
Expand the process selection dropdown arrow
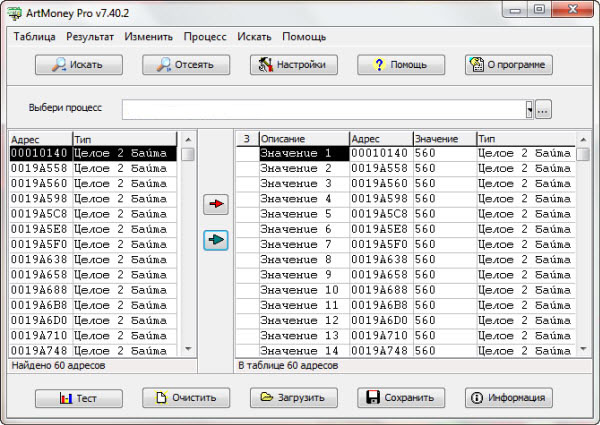pyautogui.click(x=528, y=110)
